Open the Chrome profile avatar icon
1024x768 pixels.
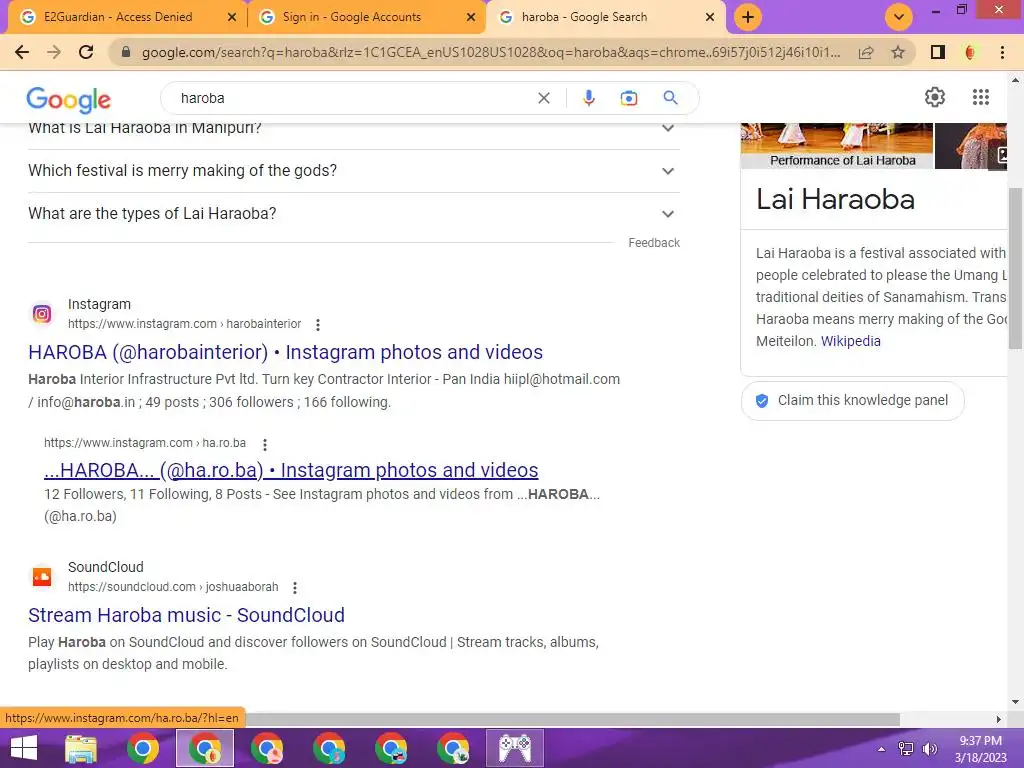click(970, 52)
